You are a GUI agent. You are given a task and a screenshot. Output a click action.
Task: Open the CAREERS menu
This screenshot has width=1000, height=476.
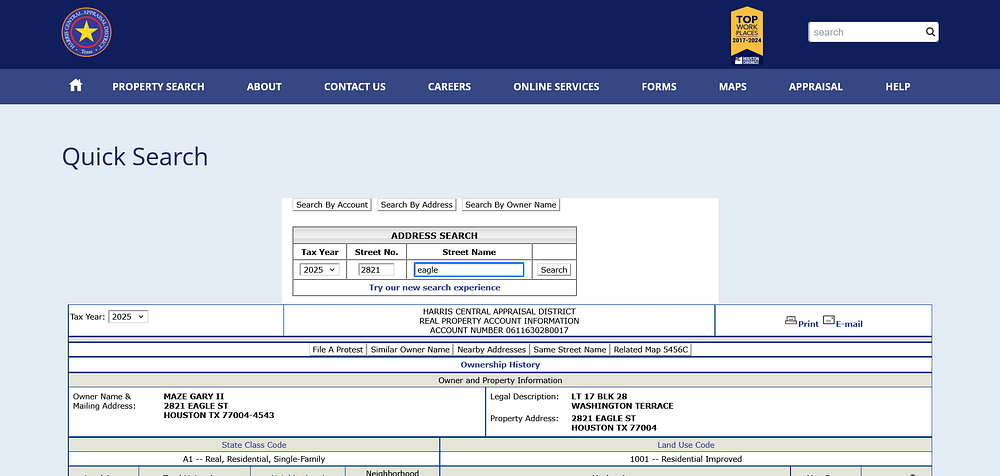(x=450, y=87)
